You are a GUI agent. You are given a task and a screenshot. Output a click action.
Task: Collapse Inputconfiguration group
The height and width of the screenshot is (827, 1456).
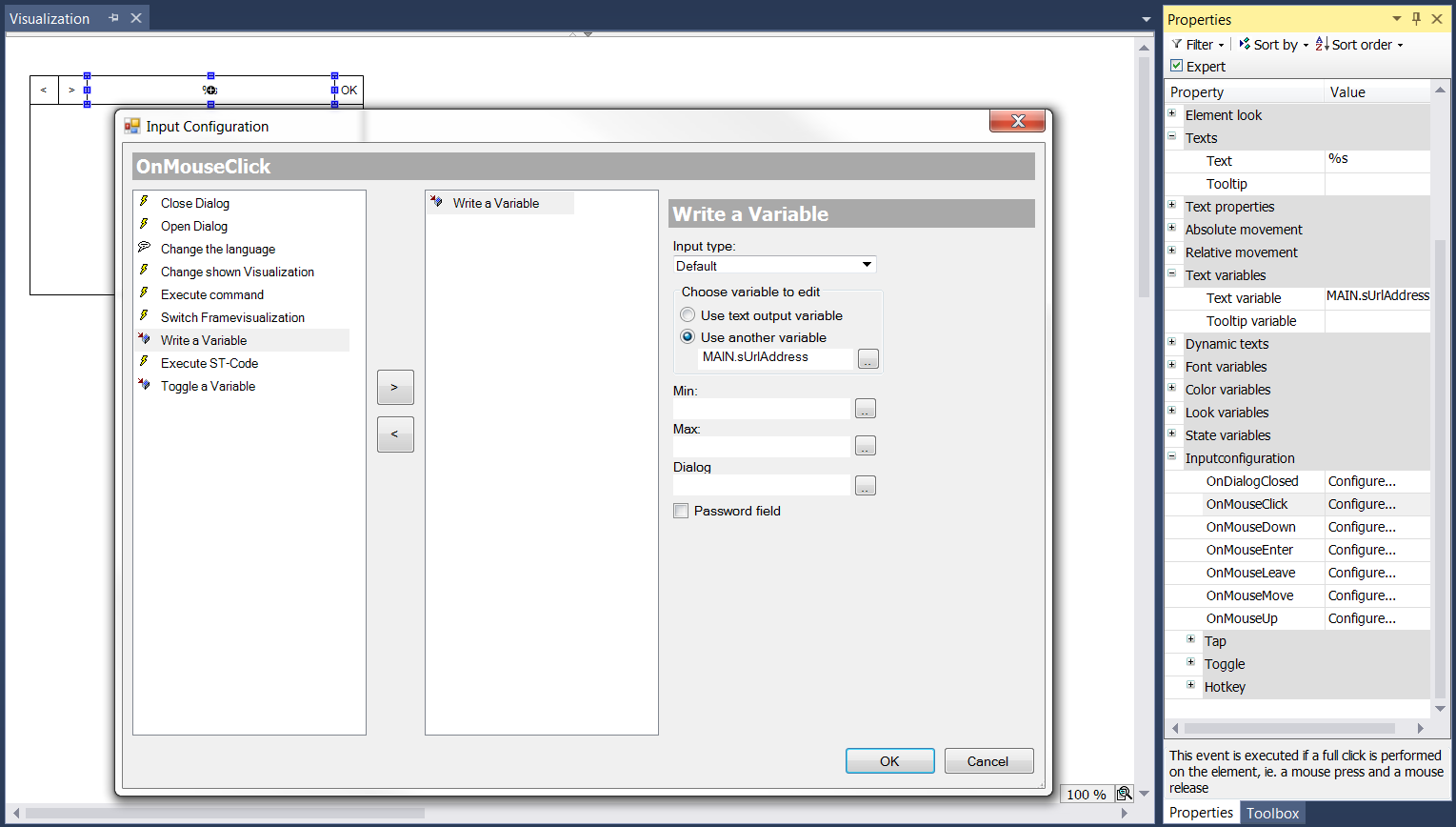click(x=1172, y=457)
